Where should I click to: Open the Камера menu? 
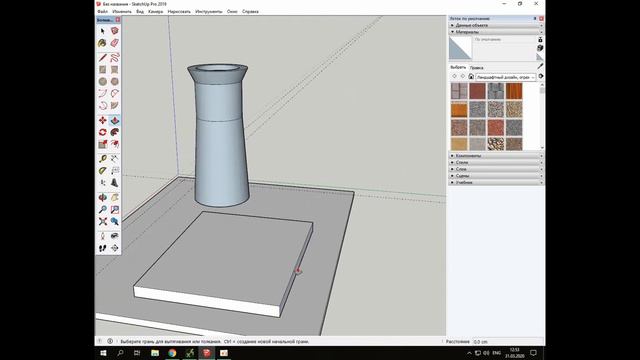[156, 11]
